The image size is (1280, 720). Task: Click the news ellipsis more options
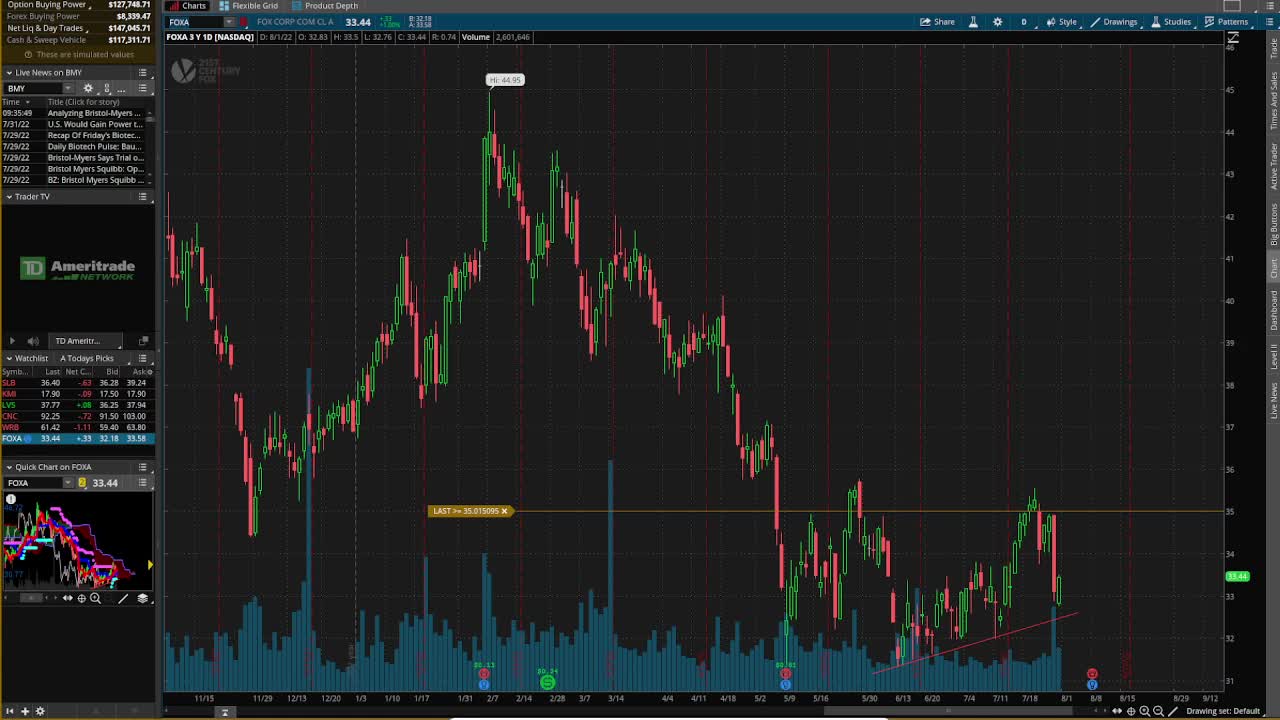[122, 89]
